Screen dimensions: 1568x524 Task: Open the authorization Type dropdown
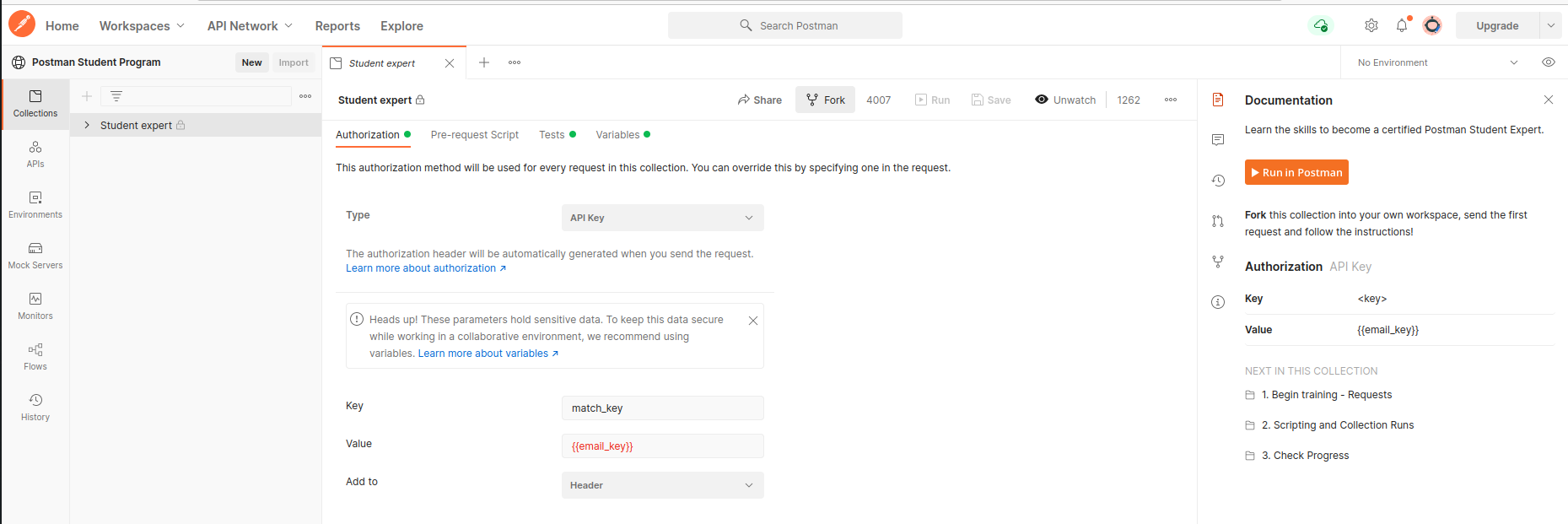(x=663, y=218)
